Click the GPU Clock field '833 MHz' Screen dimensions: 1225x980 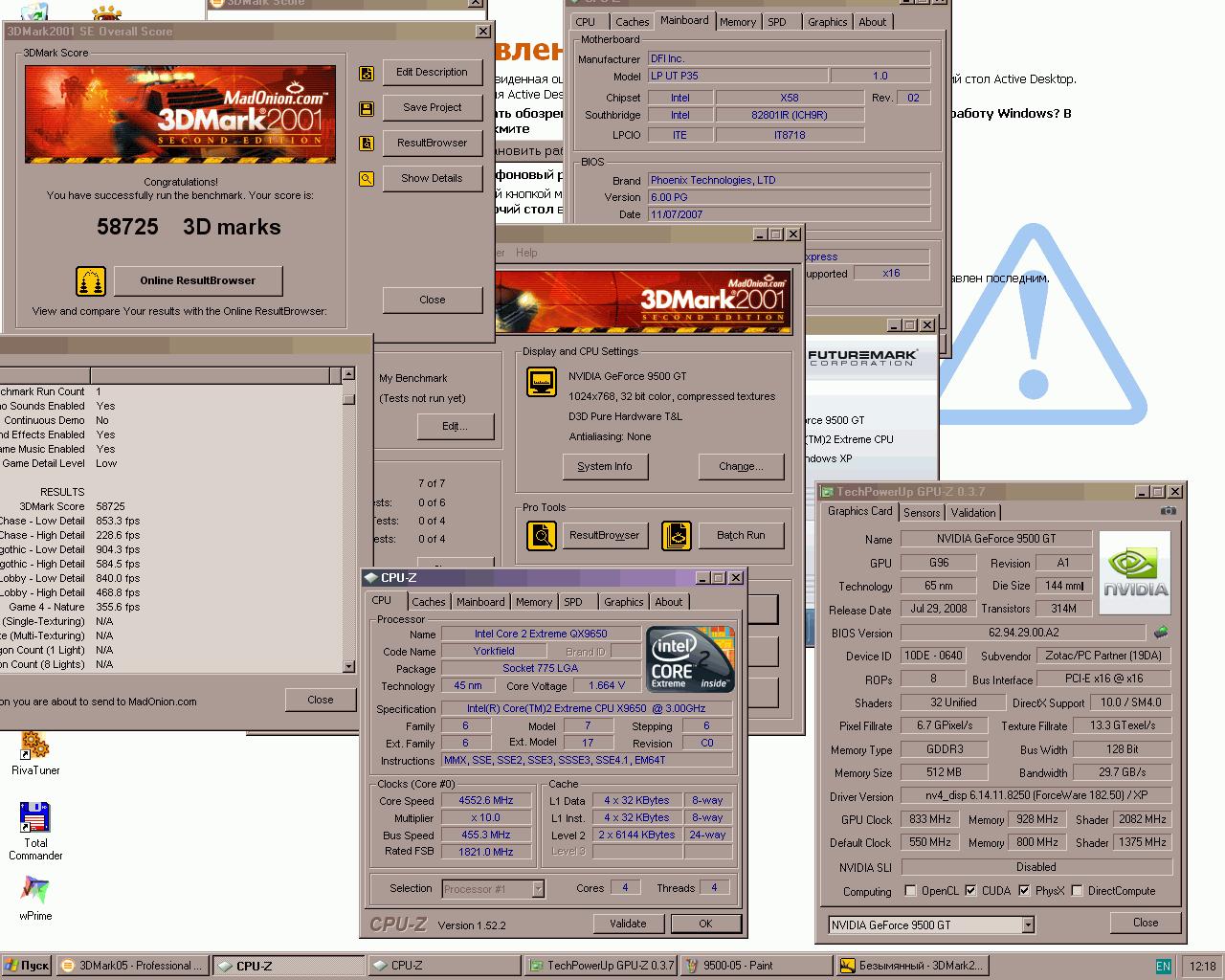[929, 819]
